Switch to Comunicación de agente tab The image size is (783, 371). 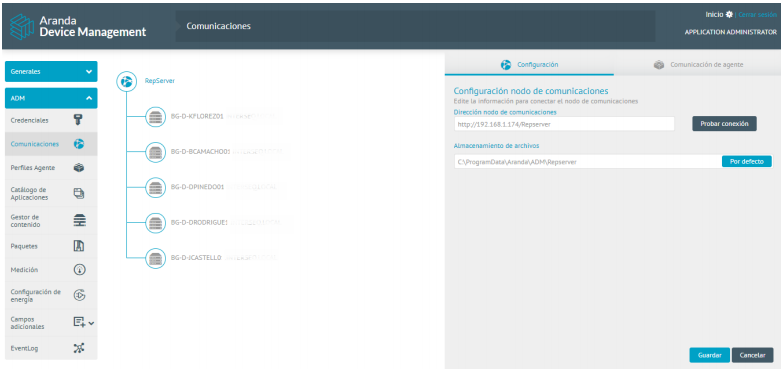tap(698, 65)
